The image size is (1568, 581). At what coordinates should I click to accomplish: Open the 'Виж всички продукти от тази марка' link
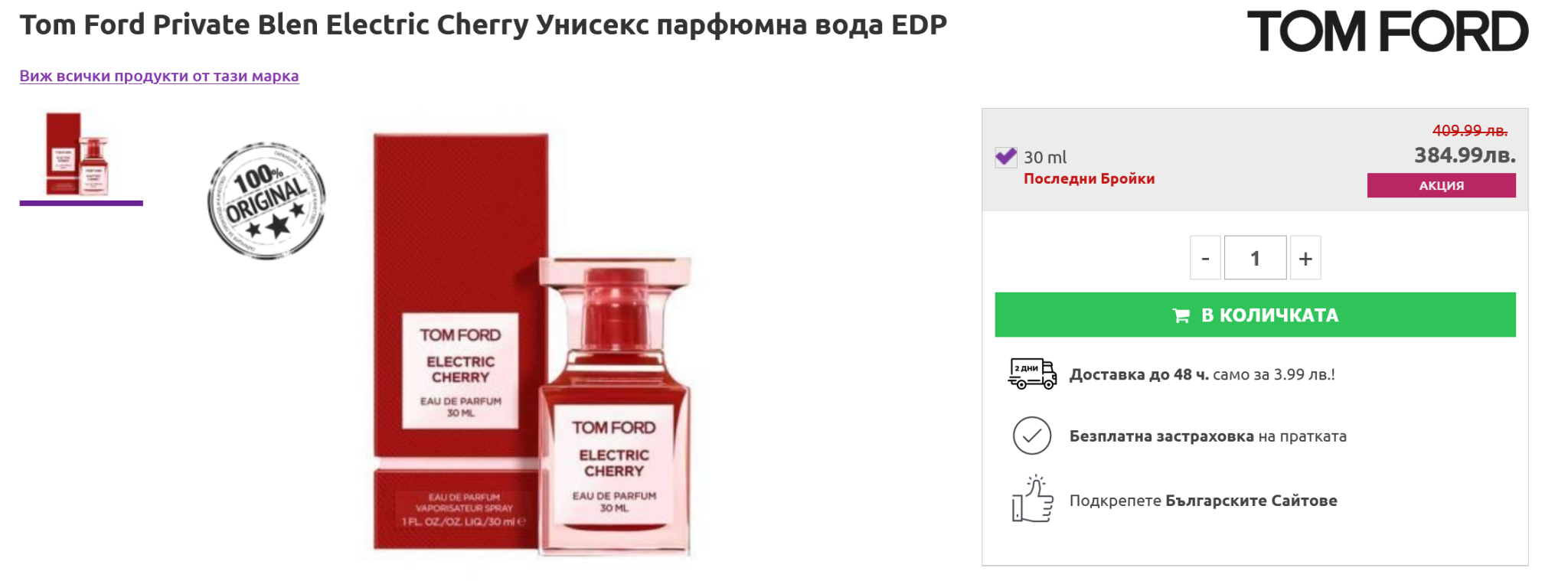tap(159, 76)
